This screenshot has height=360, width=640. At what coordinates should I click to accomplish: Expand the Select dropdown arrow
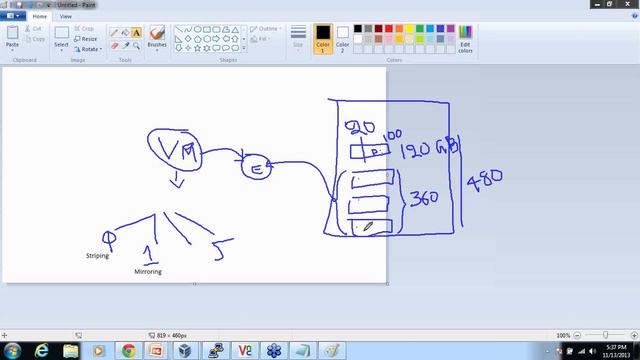click(62, 50)
